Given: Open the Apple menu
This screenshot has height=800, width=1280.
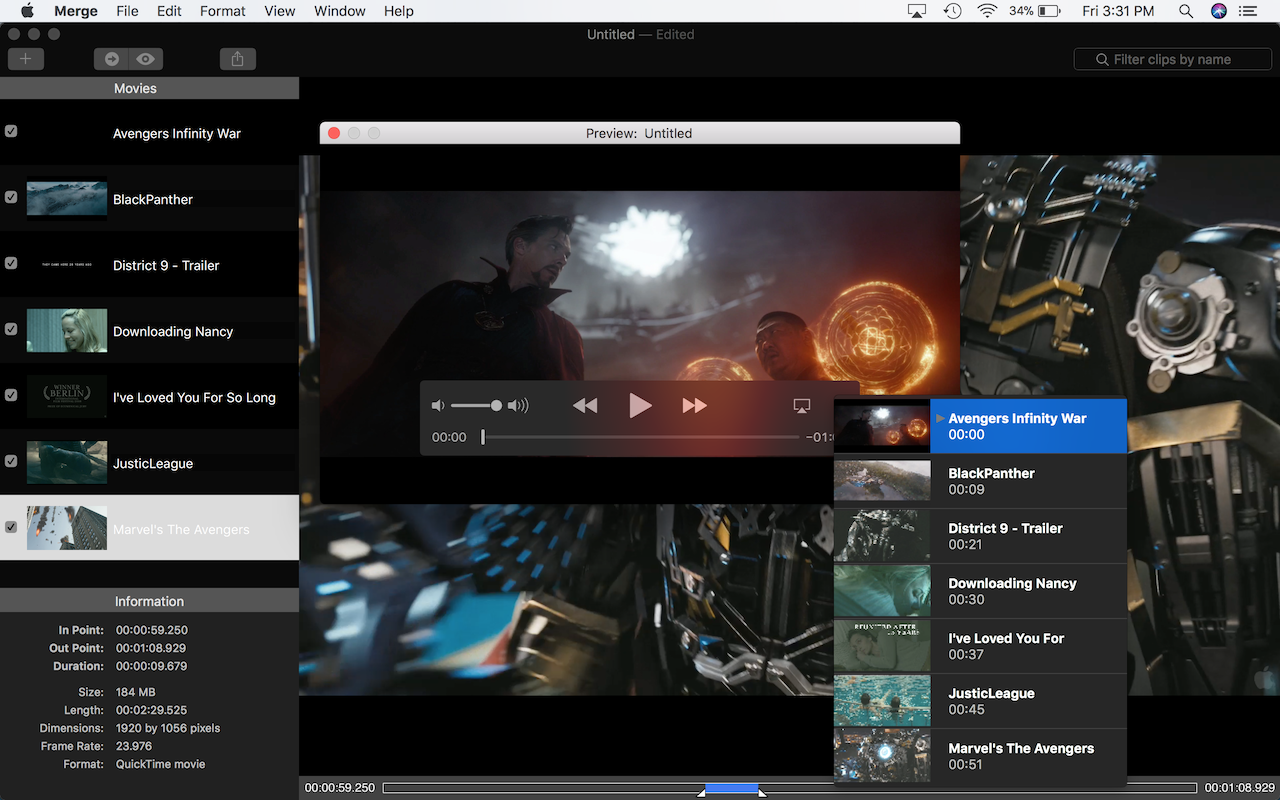Looking at the screenshot, I should pos(27,11).
